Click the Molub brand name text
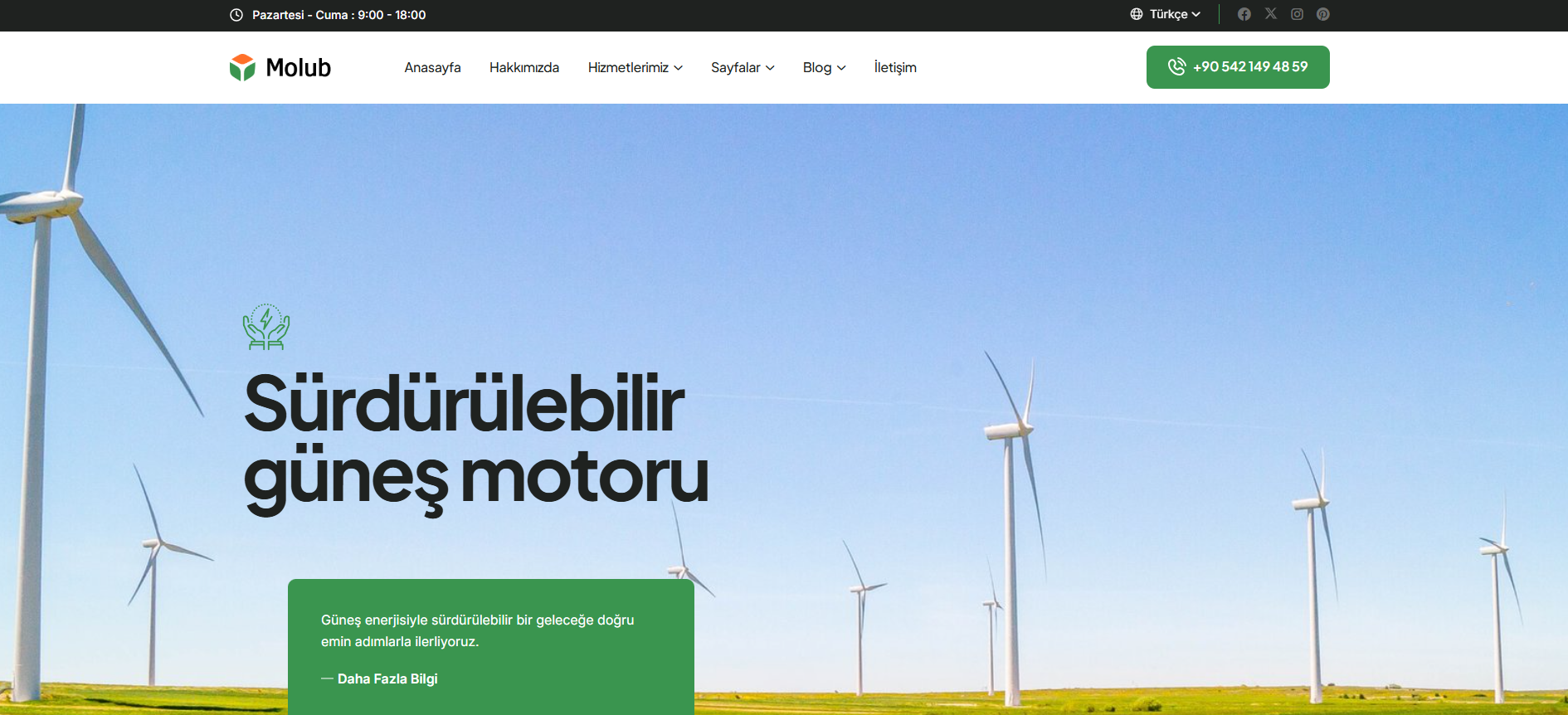1568x715 pixels. pos(298,67)
